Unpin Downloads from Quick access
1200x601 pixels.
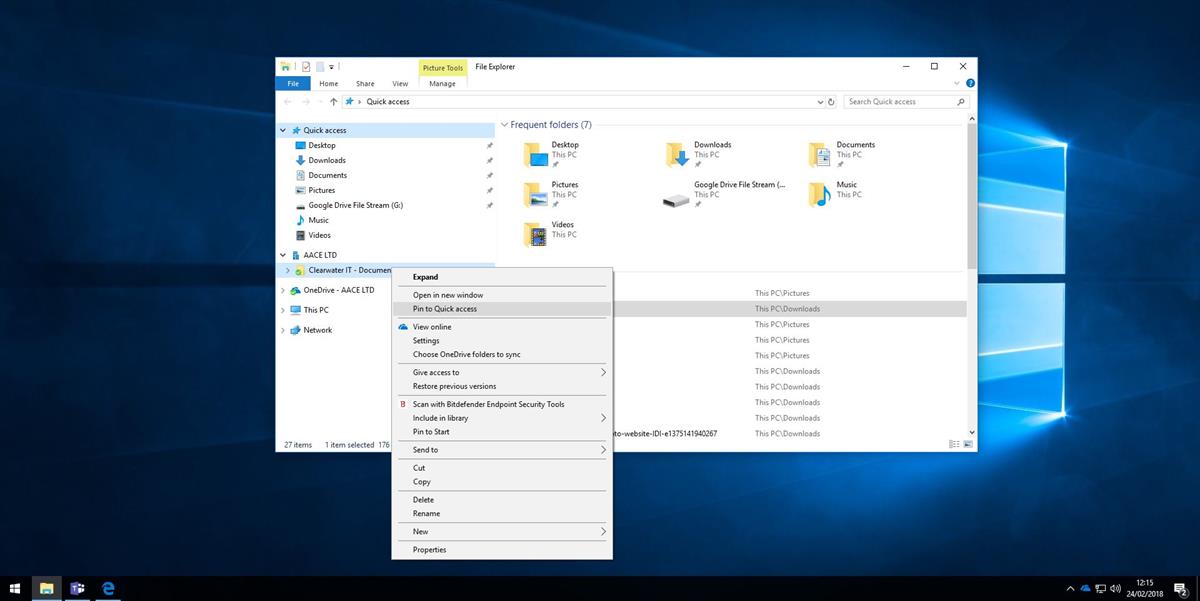coord(490,160)
